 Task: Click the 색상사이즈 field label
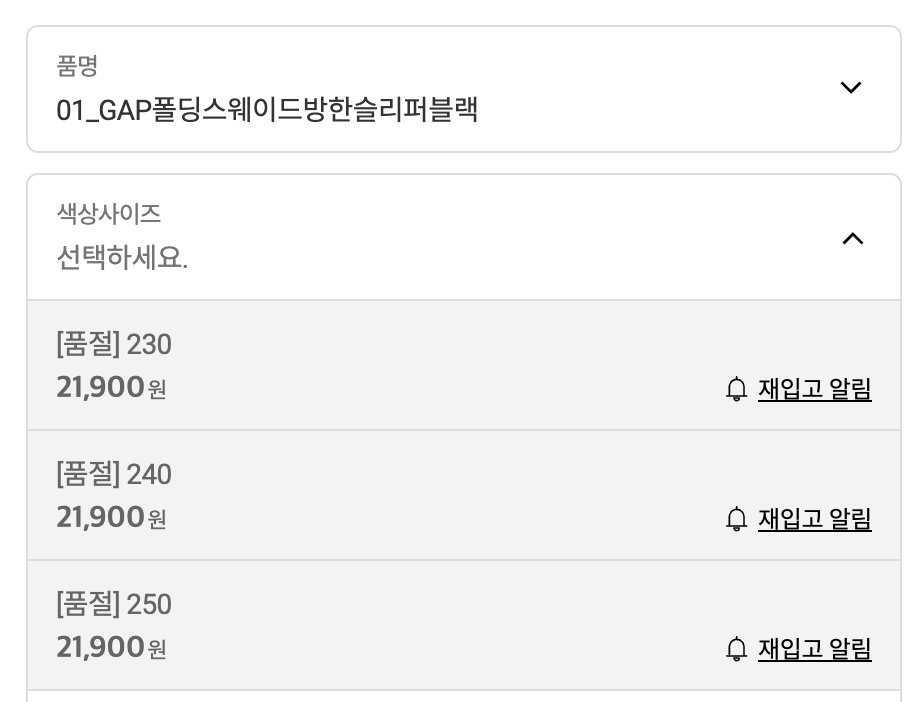[x=109, y=213]
